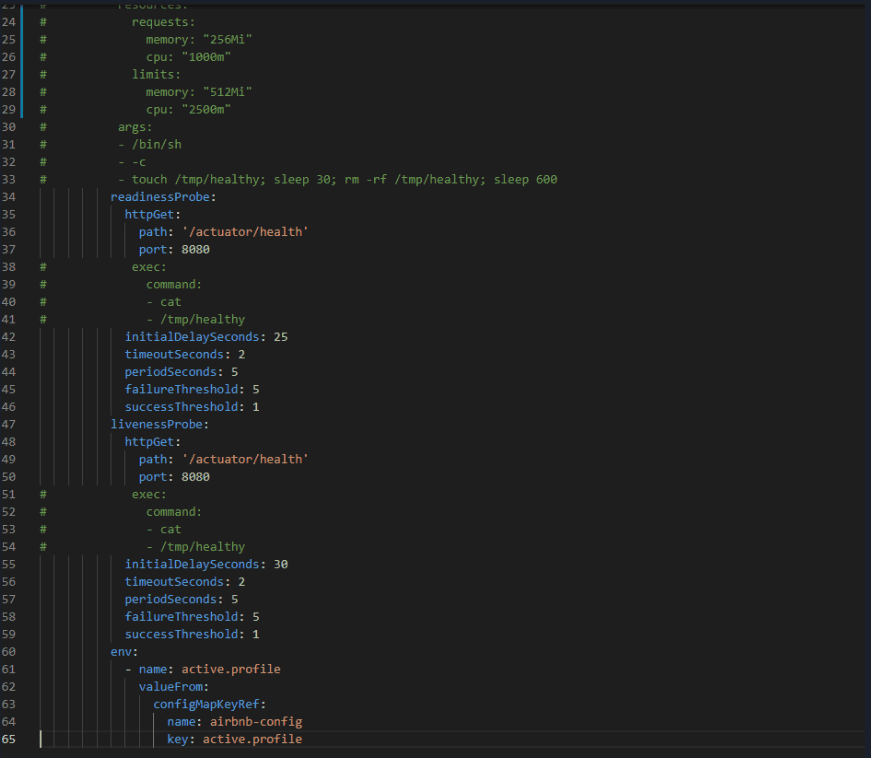
Task: Click periodSeconds on line 44
Action: [171, 372]
